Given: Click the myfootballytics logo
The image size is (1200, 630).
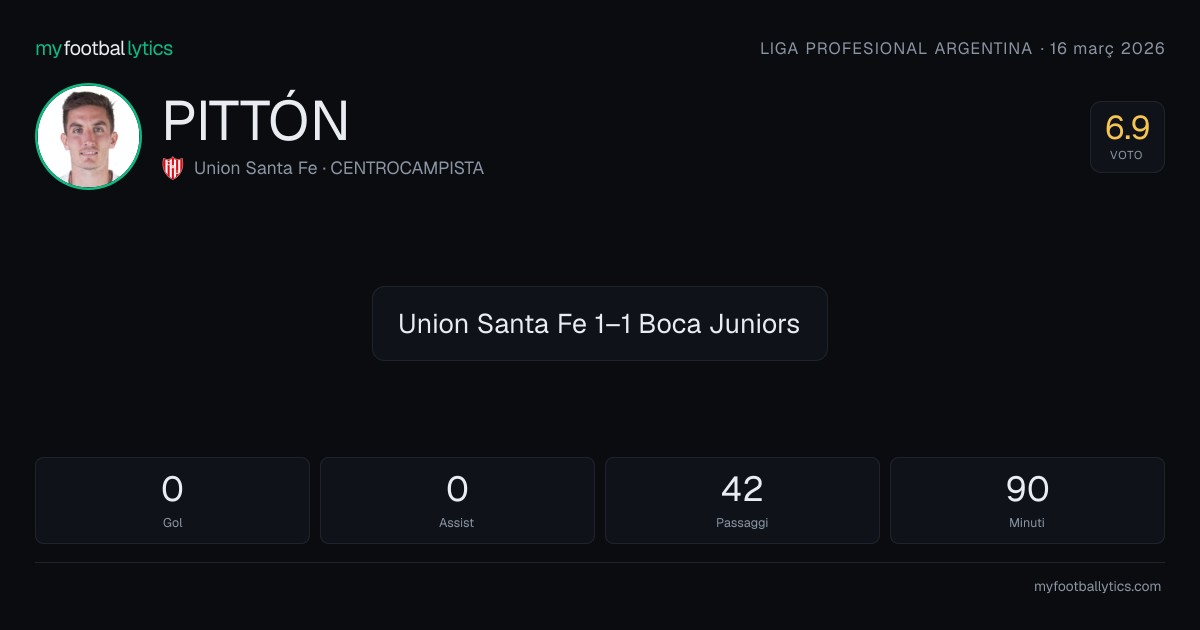Looking at the screenshot, I should [104, 48].
